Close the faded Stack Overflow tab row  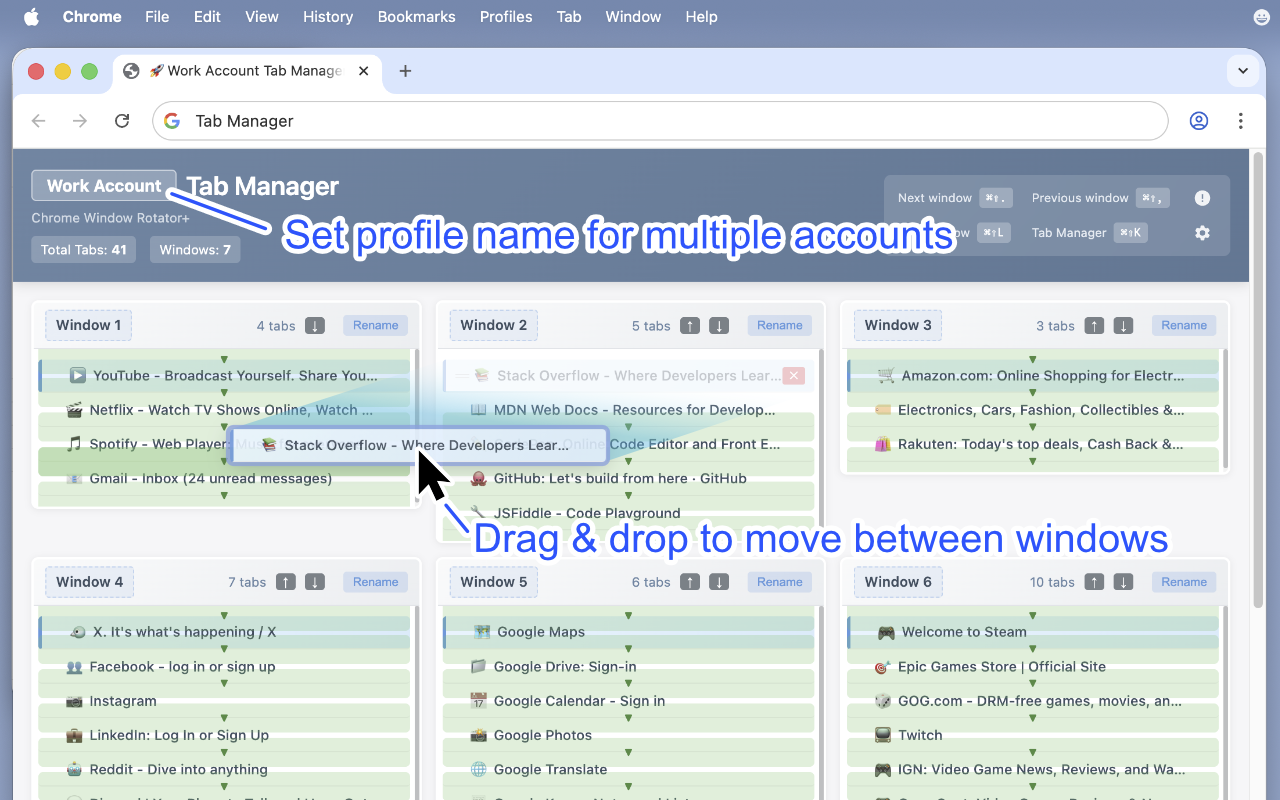(794, 376)
